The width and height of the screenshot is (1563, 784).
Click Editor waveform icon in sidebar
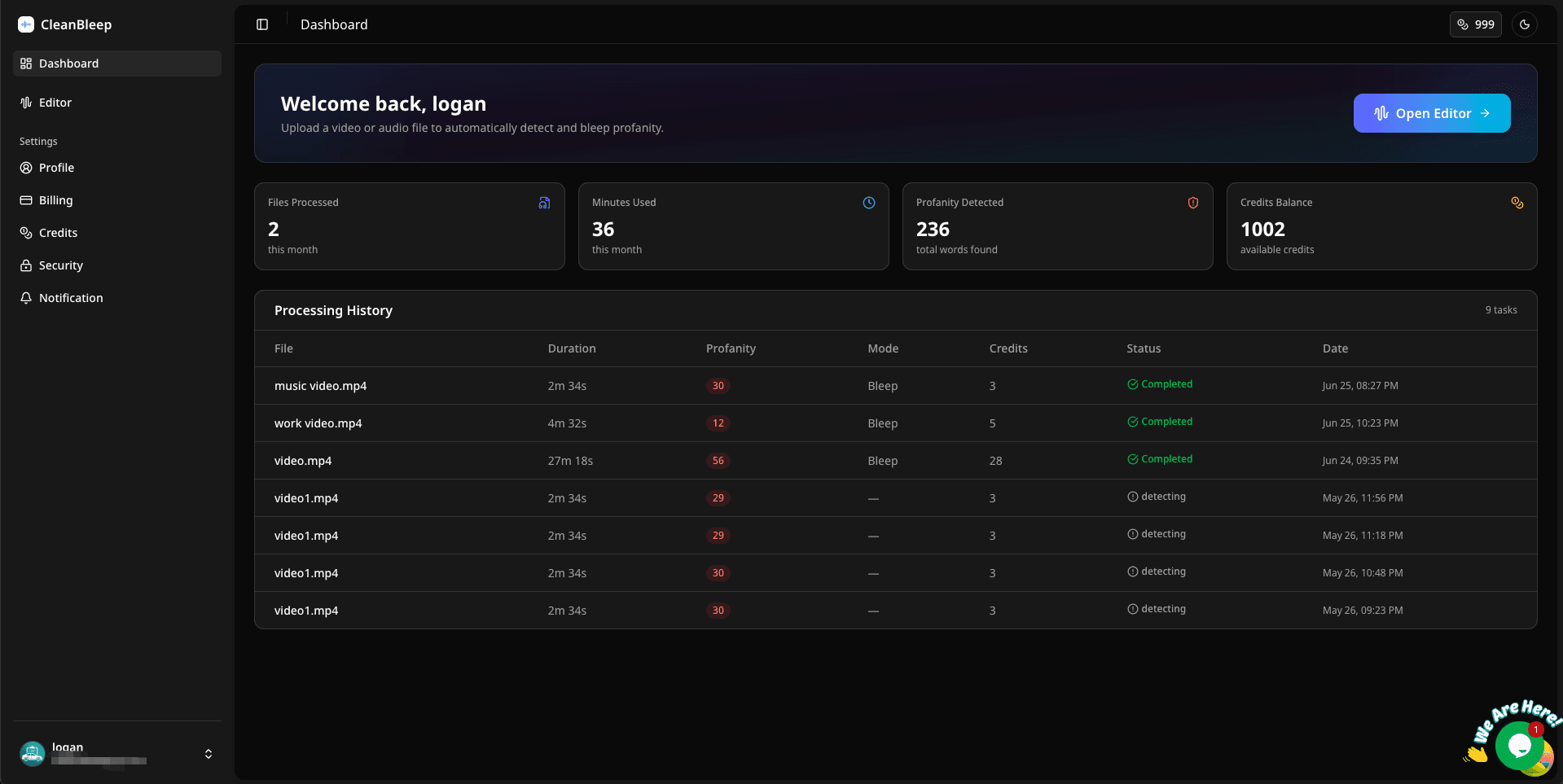pos(26,103)
